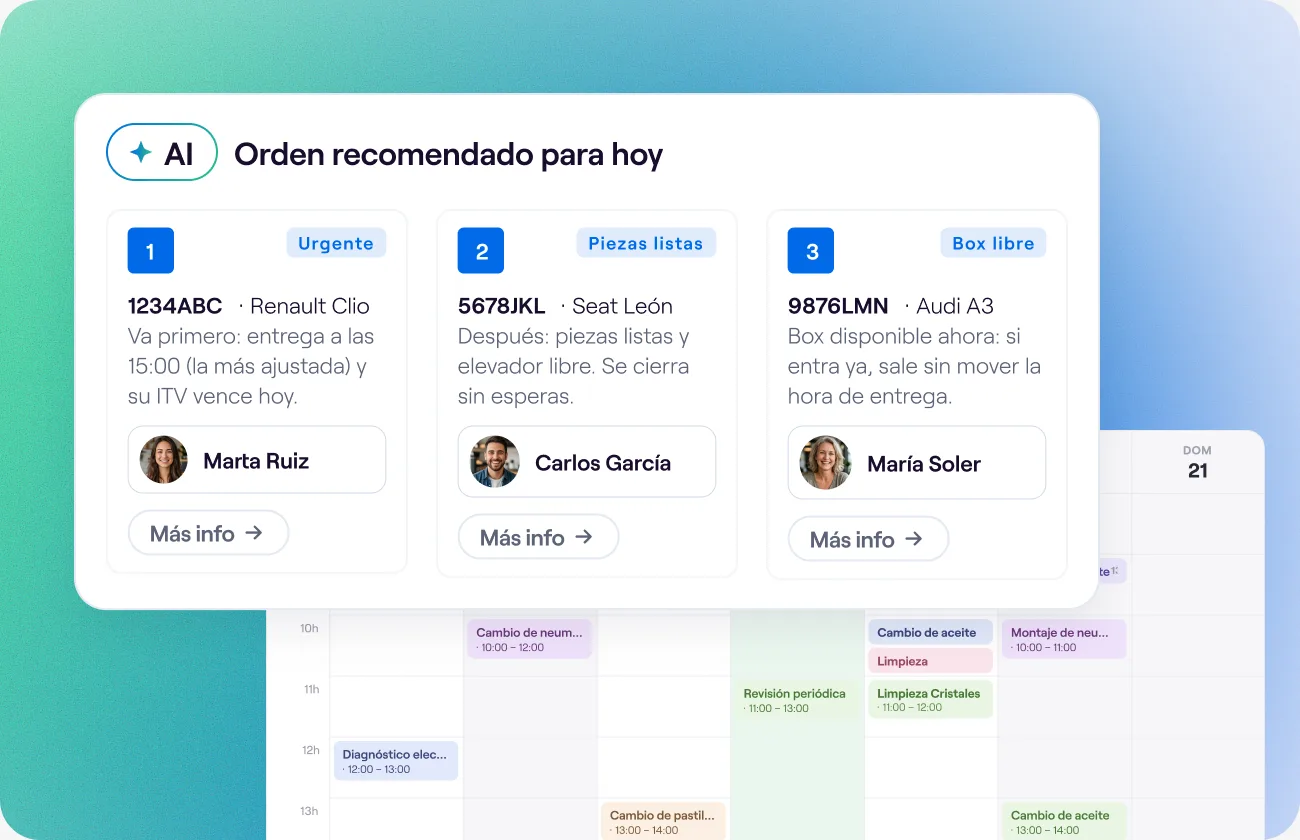Click the Audi A3 model text
Viewport: 1300px width, 840px height.
pos(955,306)
